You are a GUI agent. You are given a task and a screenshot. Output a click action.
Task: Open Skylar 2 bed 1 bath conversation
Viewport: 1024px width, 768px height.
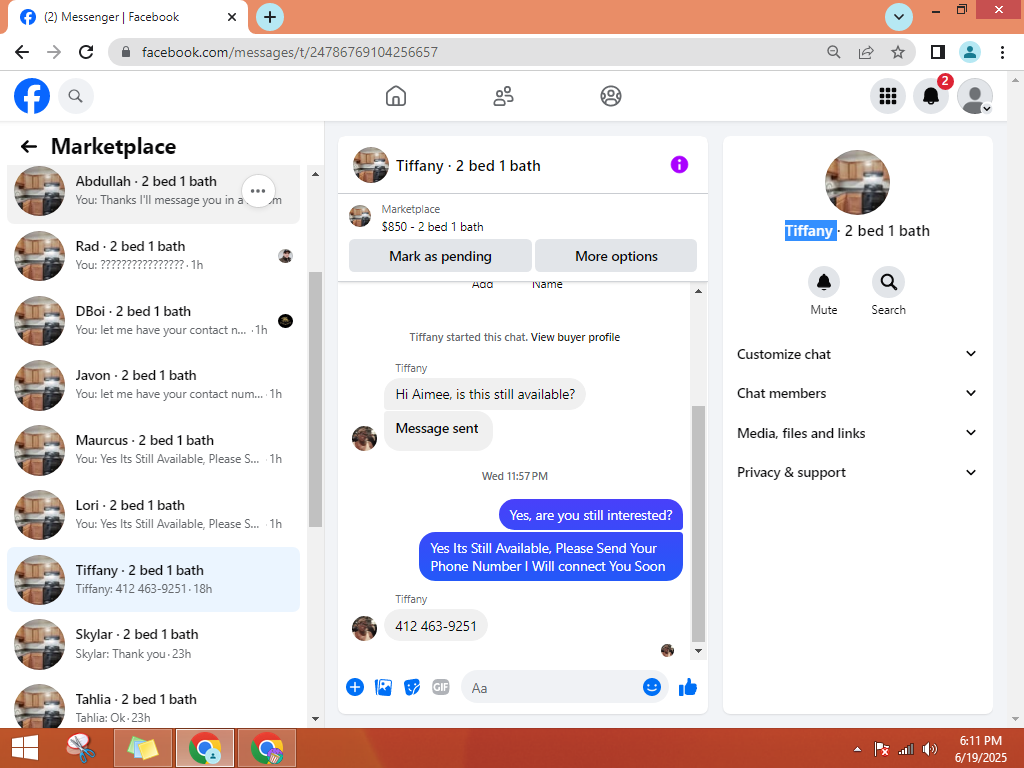point(153,643)
